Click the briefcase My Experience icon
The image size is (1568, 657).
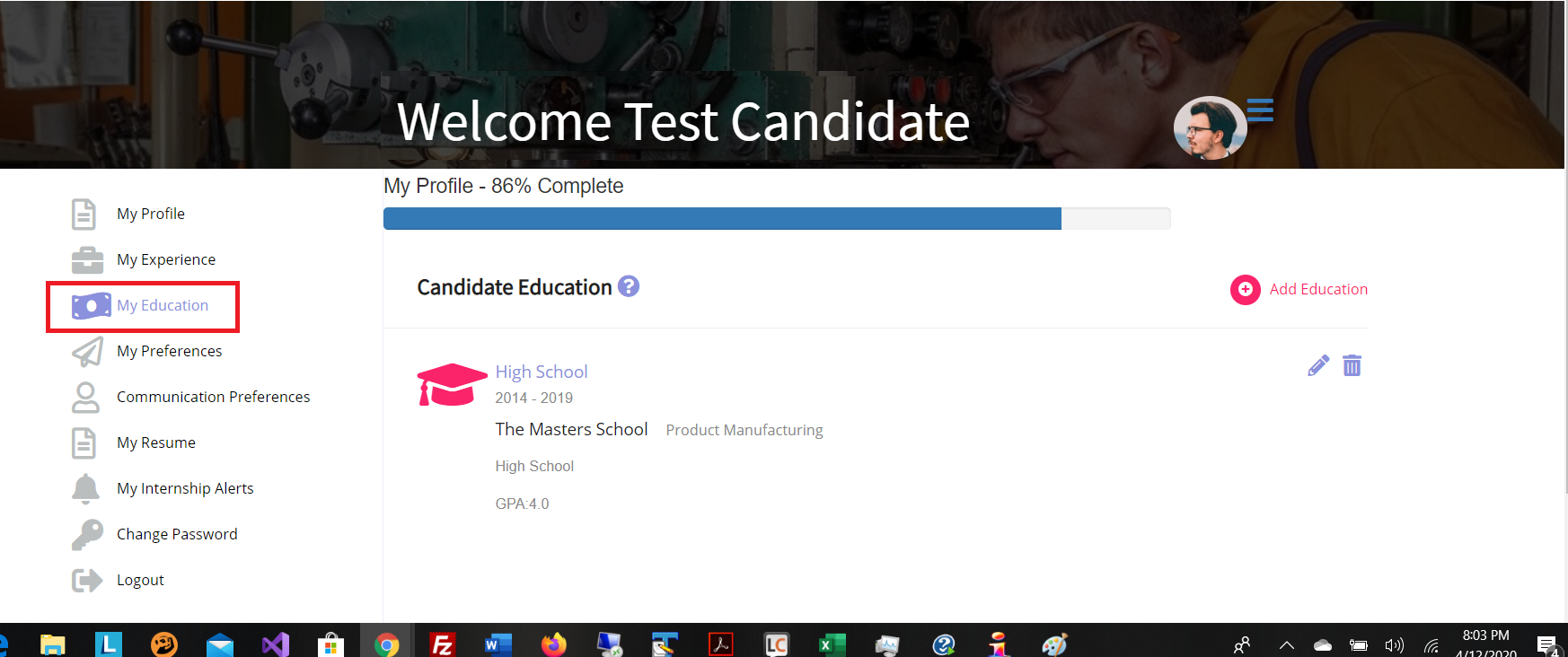[87, 259]
